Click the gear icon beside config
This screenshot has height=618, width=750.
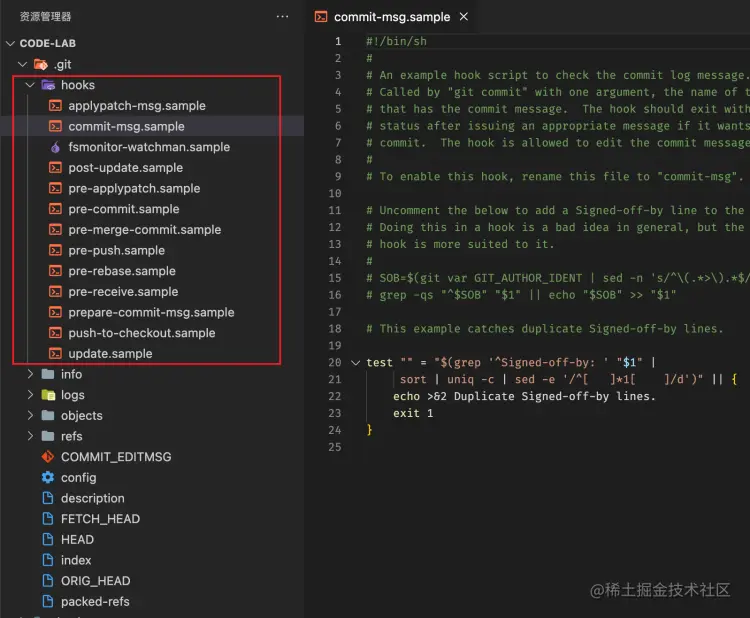(x=48, y=477)
